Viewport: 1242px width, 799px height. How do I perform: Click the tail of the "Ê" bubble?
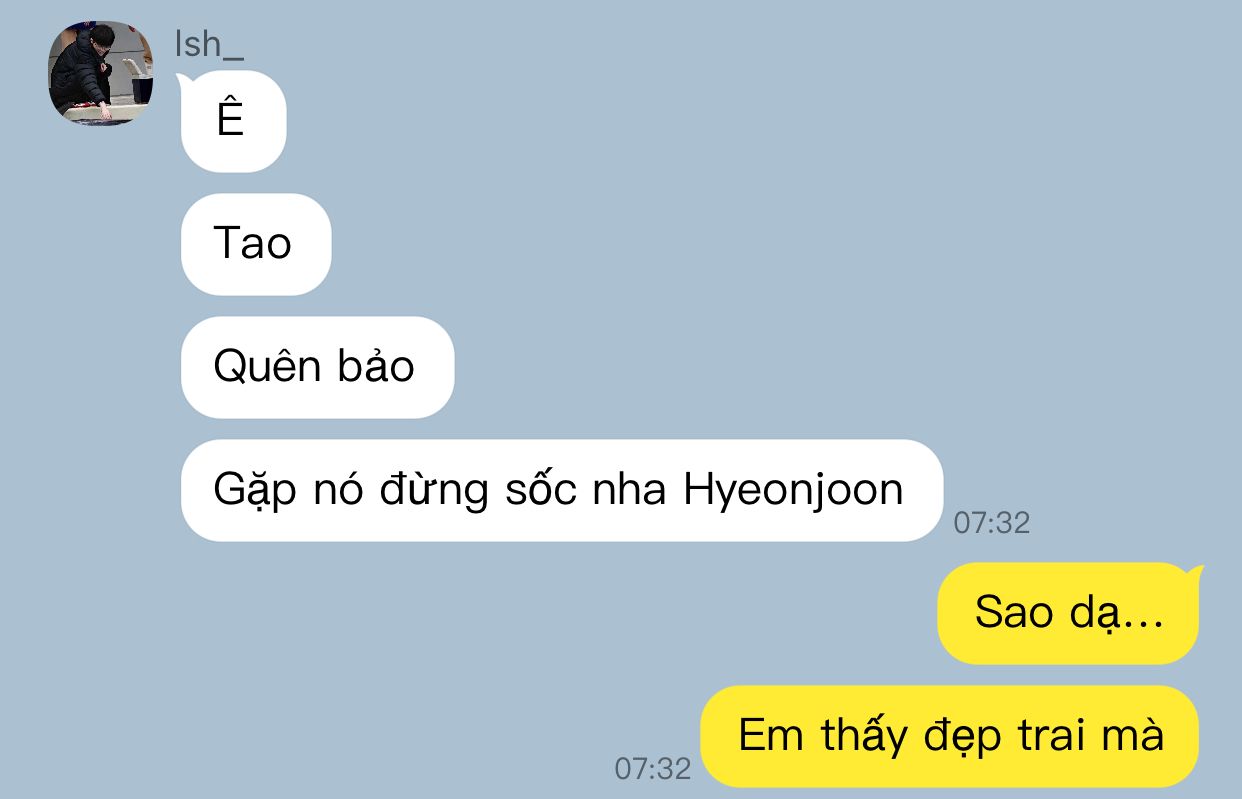point(184,80)
